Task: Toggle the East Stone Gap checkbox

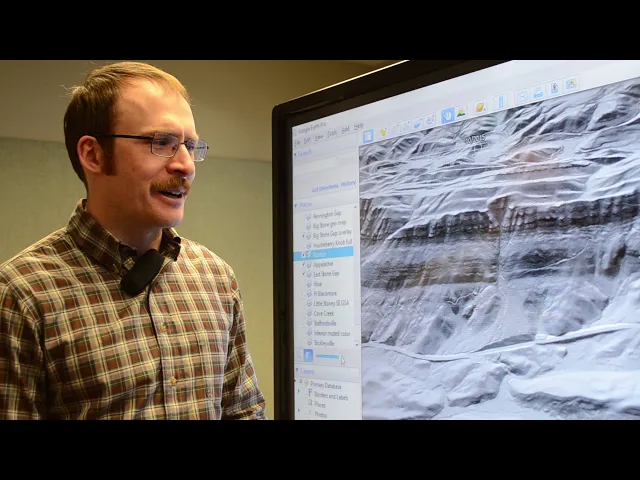Action: tap(308, 273)
